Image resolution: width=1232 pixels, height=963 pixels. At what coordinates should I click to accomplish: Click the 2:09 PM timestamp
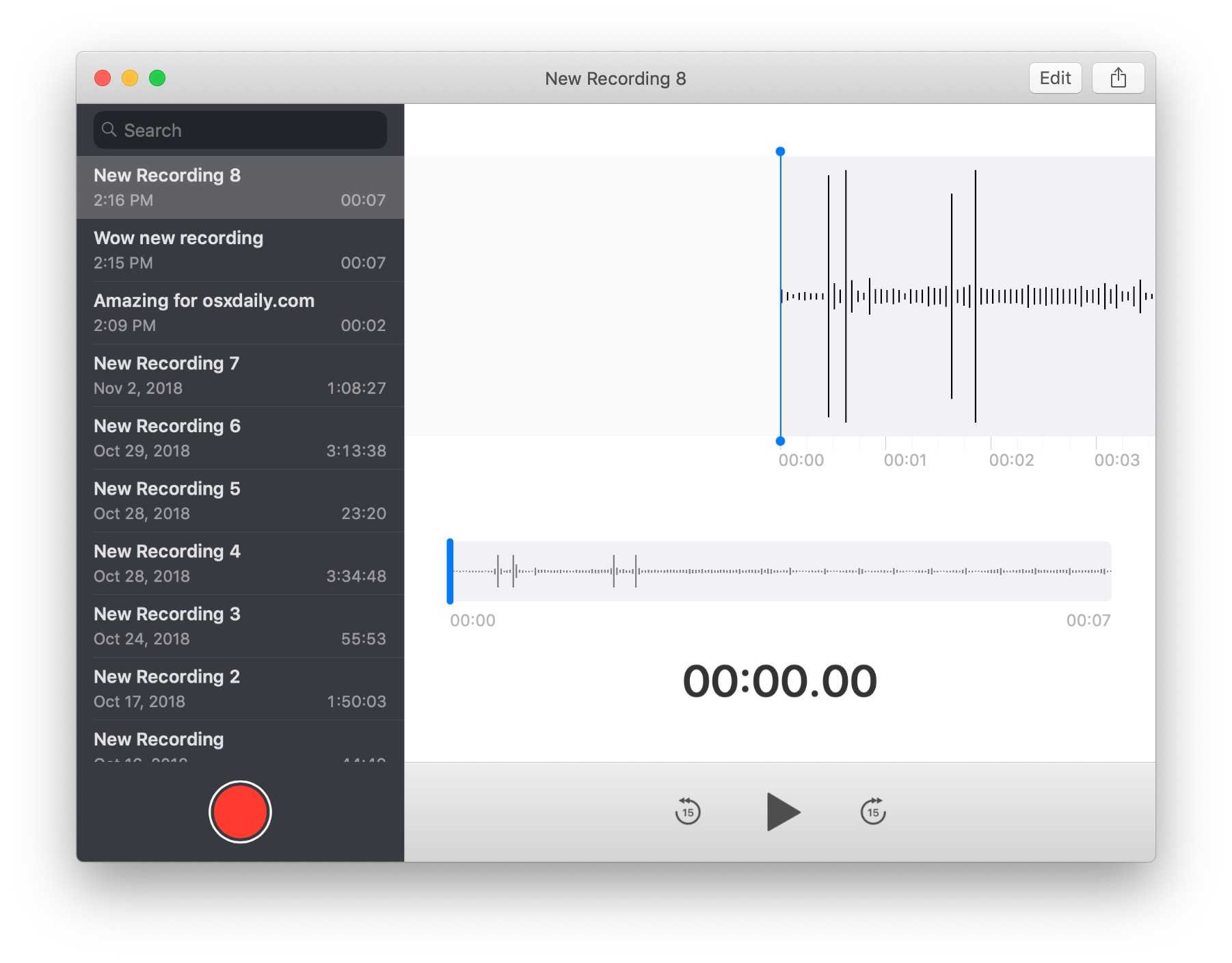(x=124, y=326)
